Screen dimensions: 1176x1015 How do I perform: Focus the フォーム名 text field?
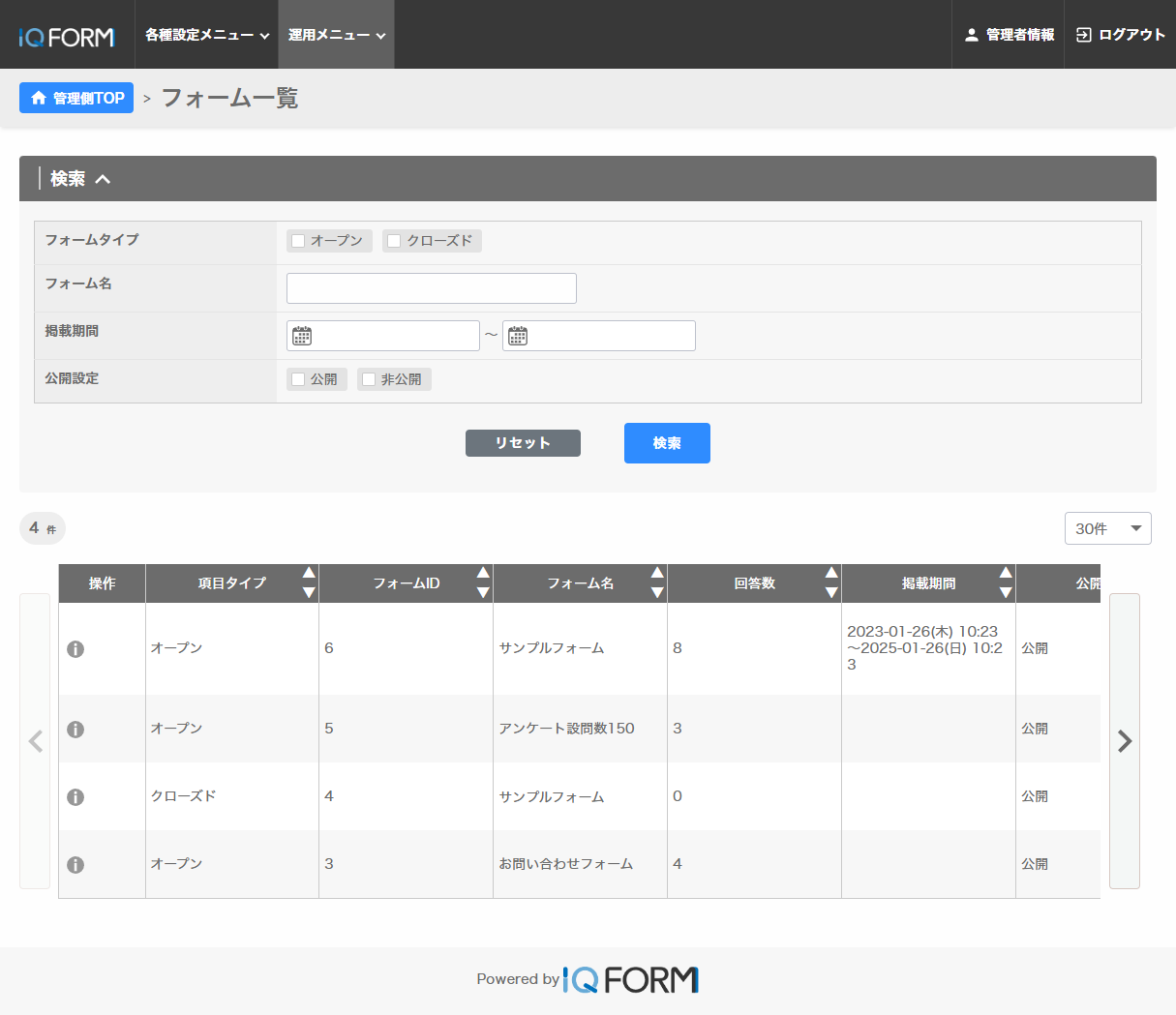point(431,288)
